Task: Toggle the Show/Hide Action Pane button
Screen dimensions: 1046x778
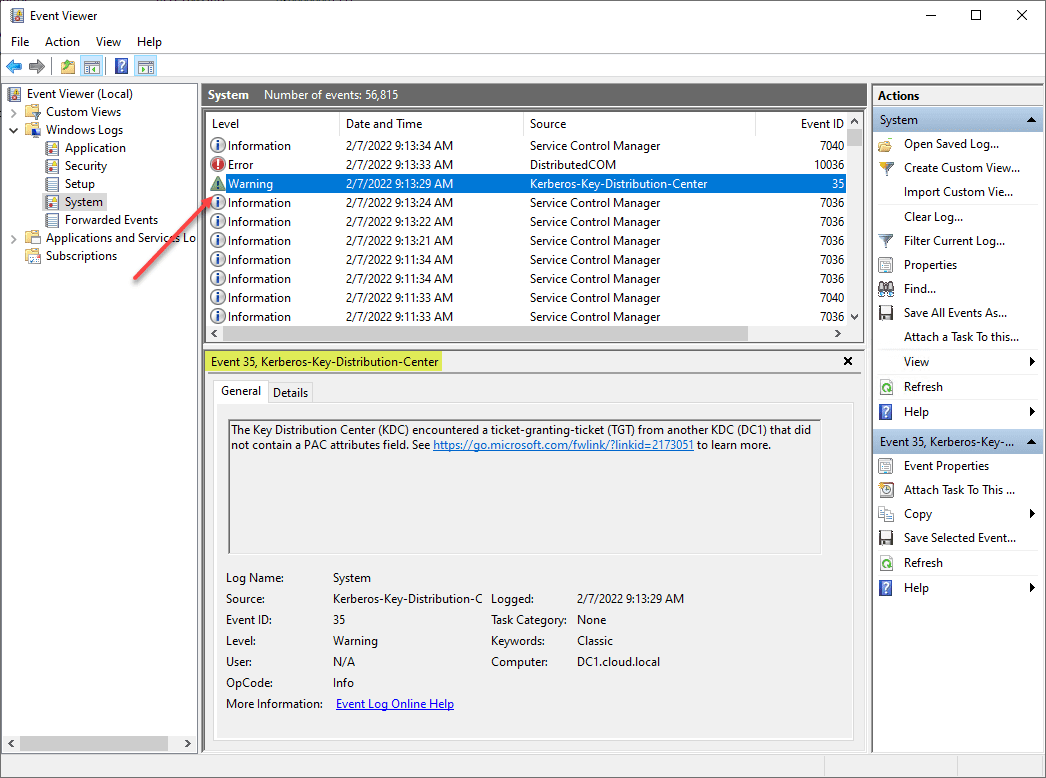Action: pos(146,67)
